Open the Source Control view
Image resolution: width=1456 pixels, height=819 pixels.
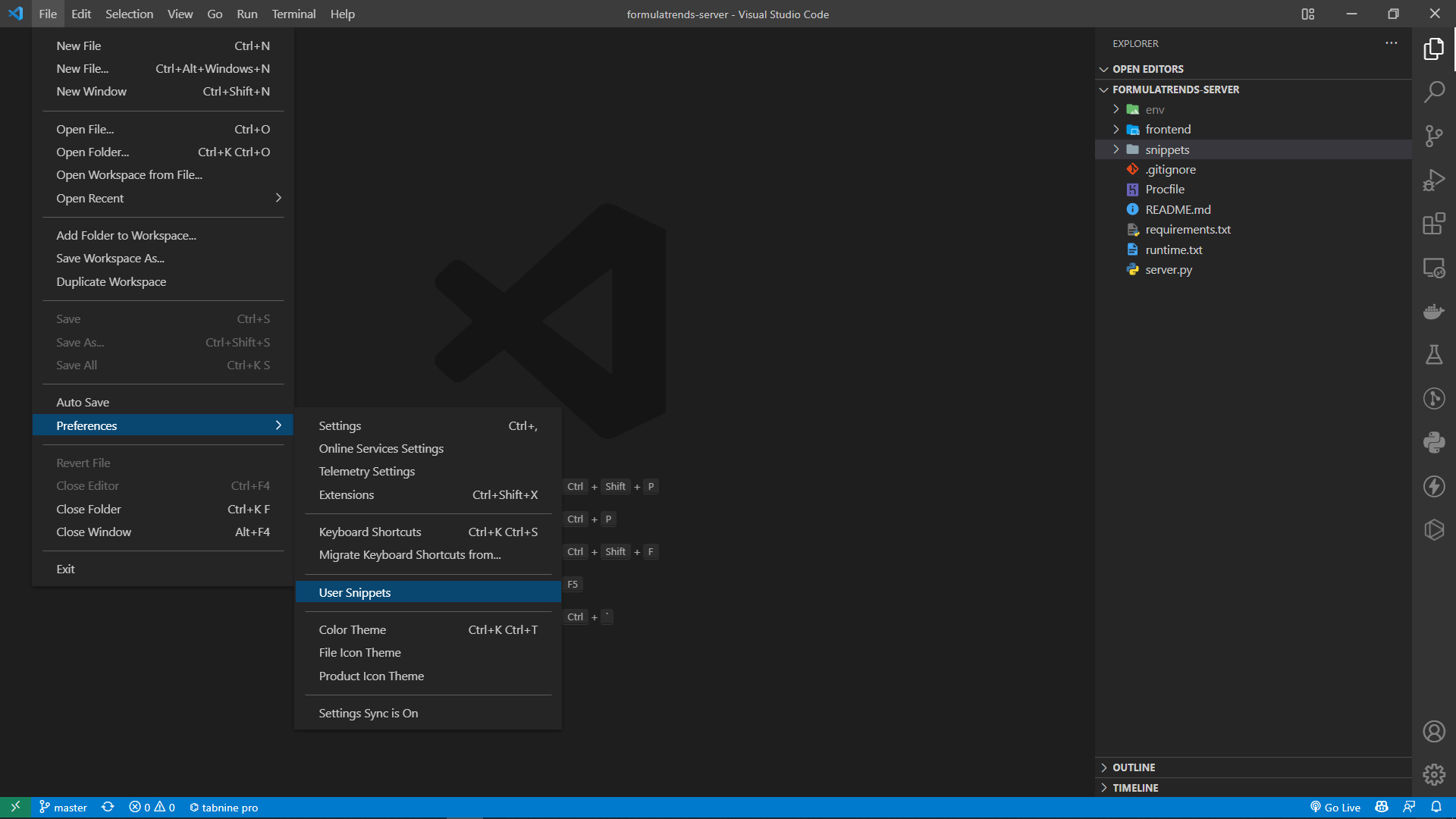pos(1433,136)
